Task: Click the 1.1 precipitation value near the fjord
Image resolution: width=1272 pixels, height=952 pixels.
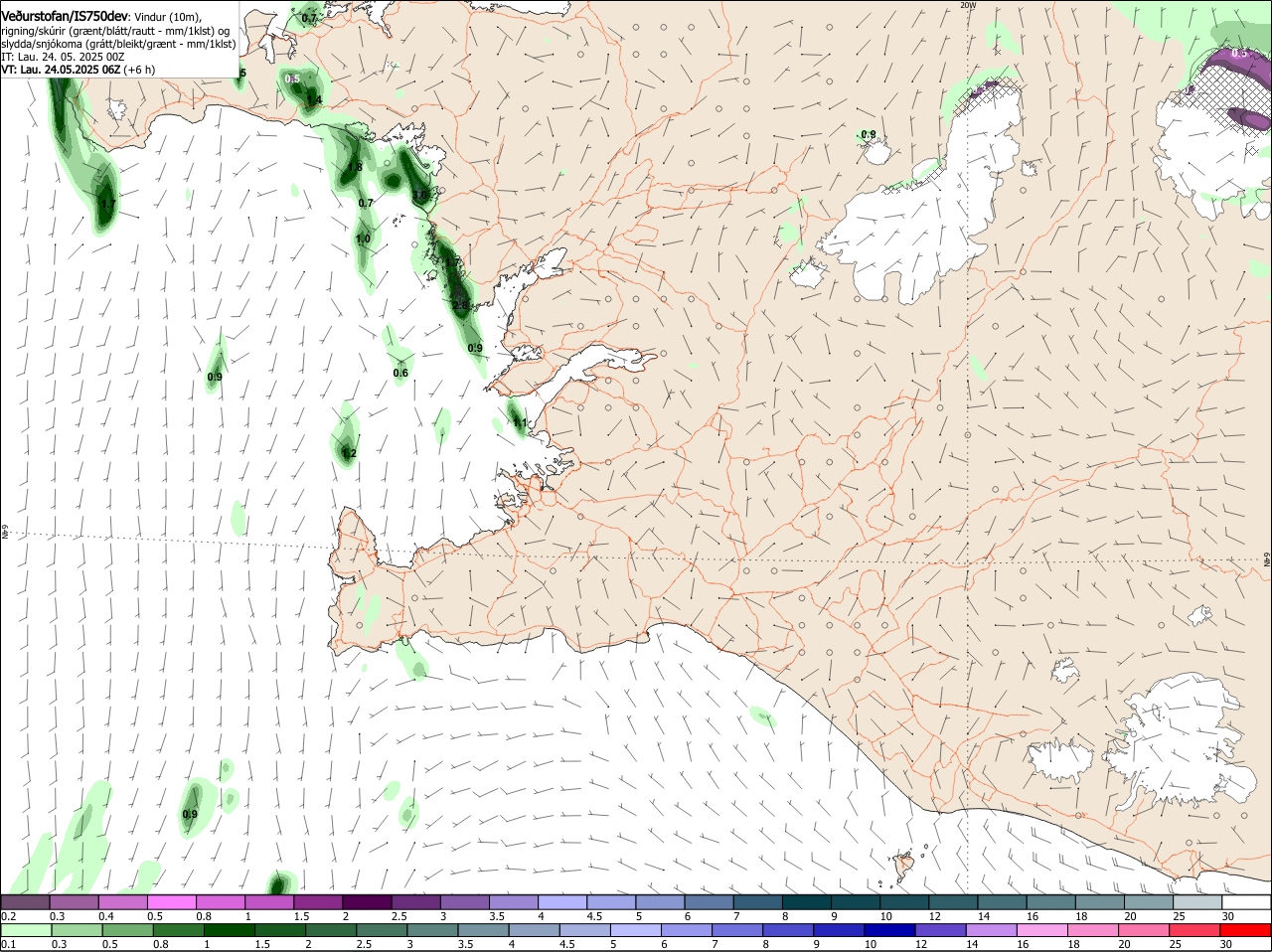Action: click(519, 422)
